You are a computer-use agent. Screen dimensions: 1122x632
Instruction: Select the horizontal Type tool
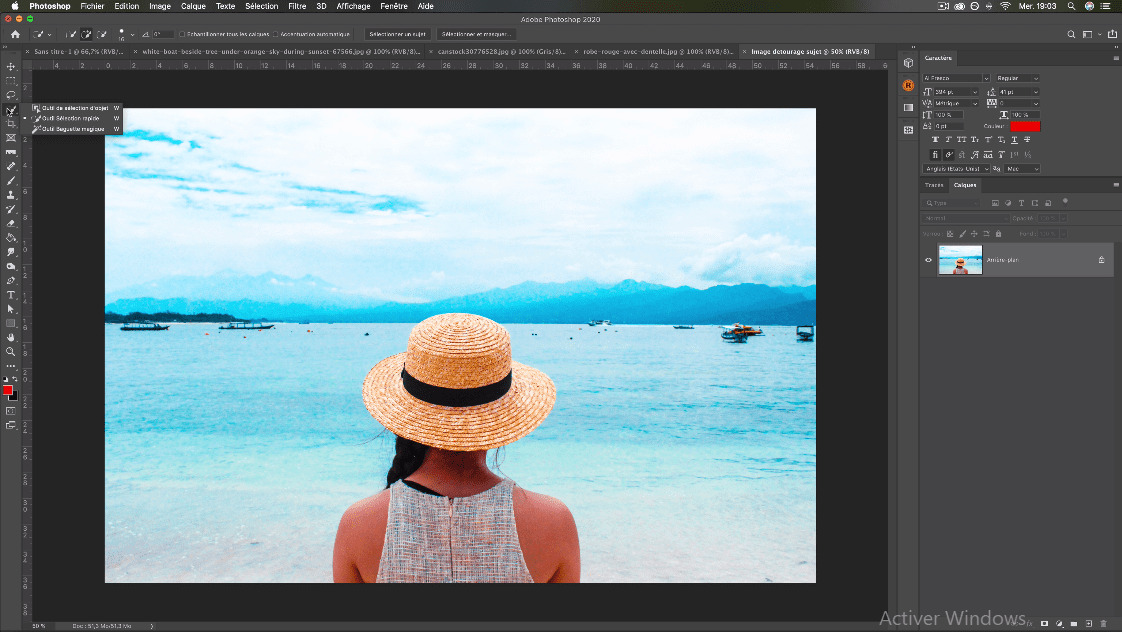point(11,295)
